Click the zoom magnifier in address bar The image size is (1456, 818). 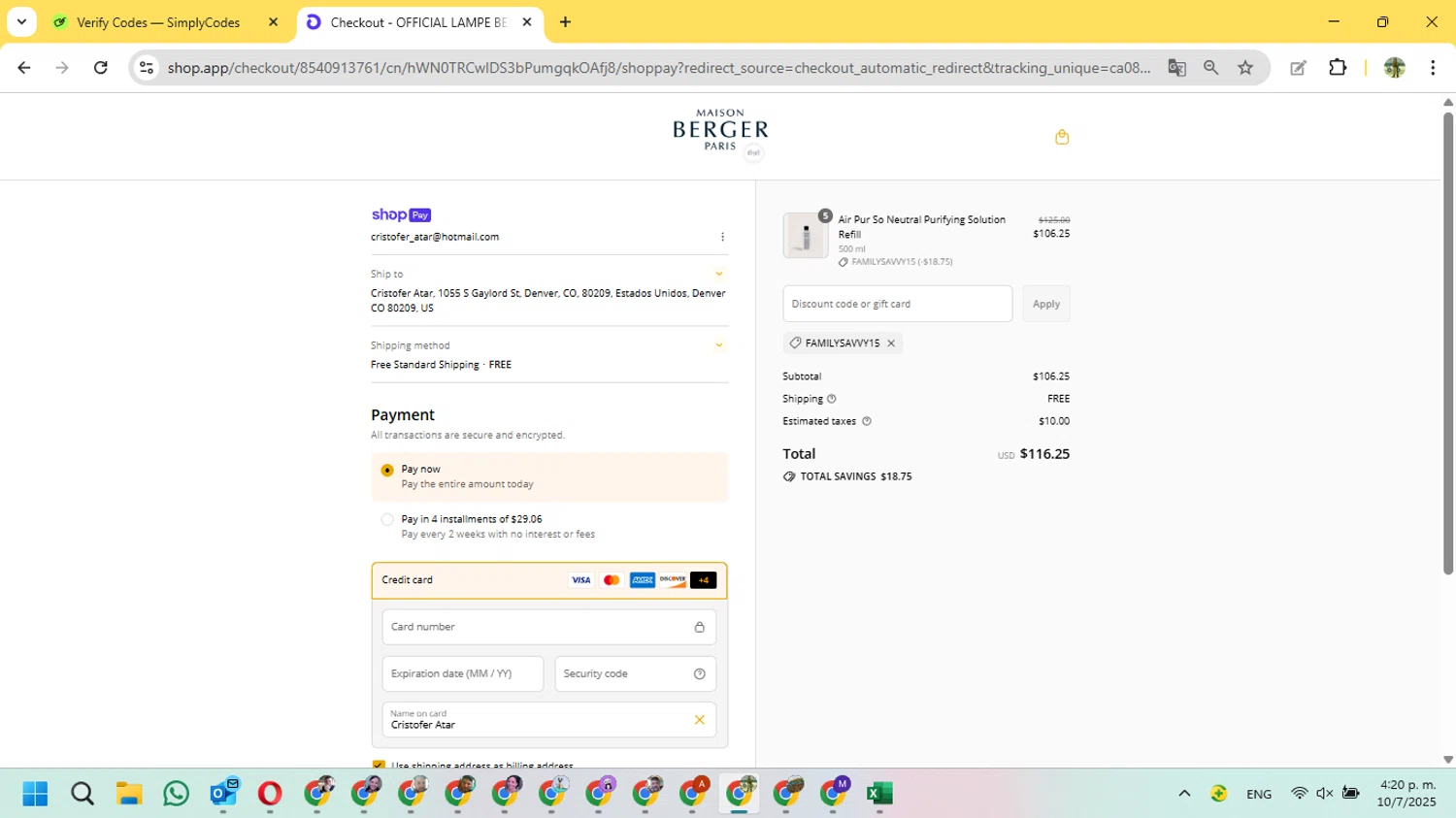(x=1210, y=68)
